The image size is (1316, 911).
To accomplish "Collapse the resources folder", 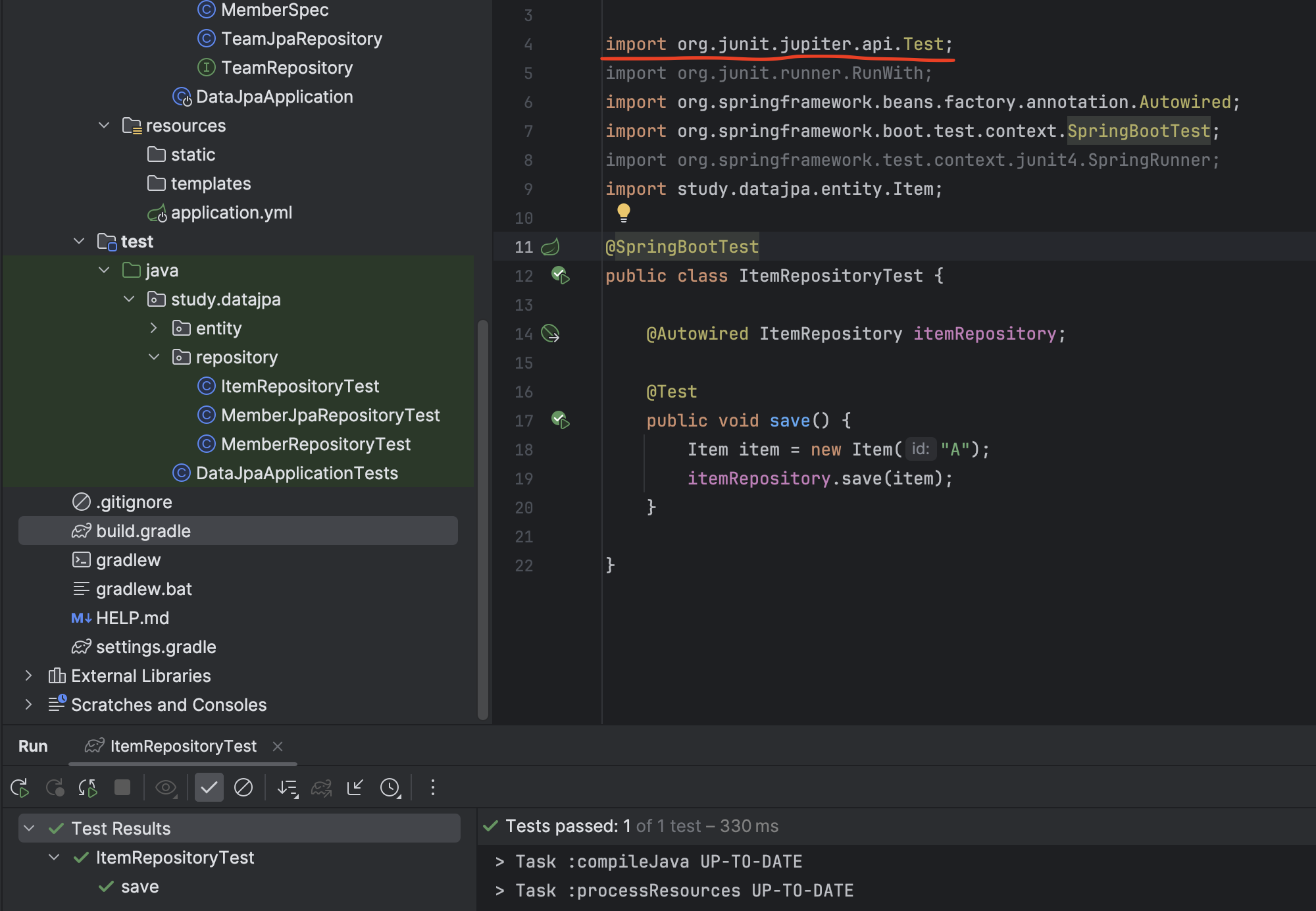I will 104,125.
